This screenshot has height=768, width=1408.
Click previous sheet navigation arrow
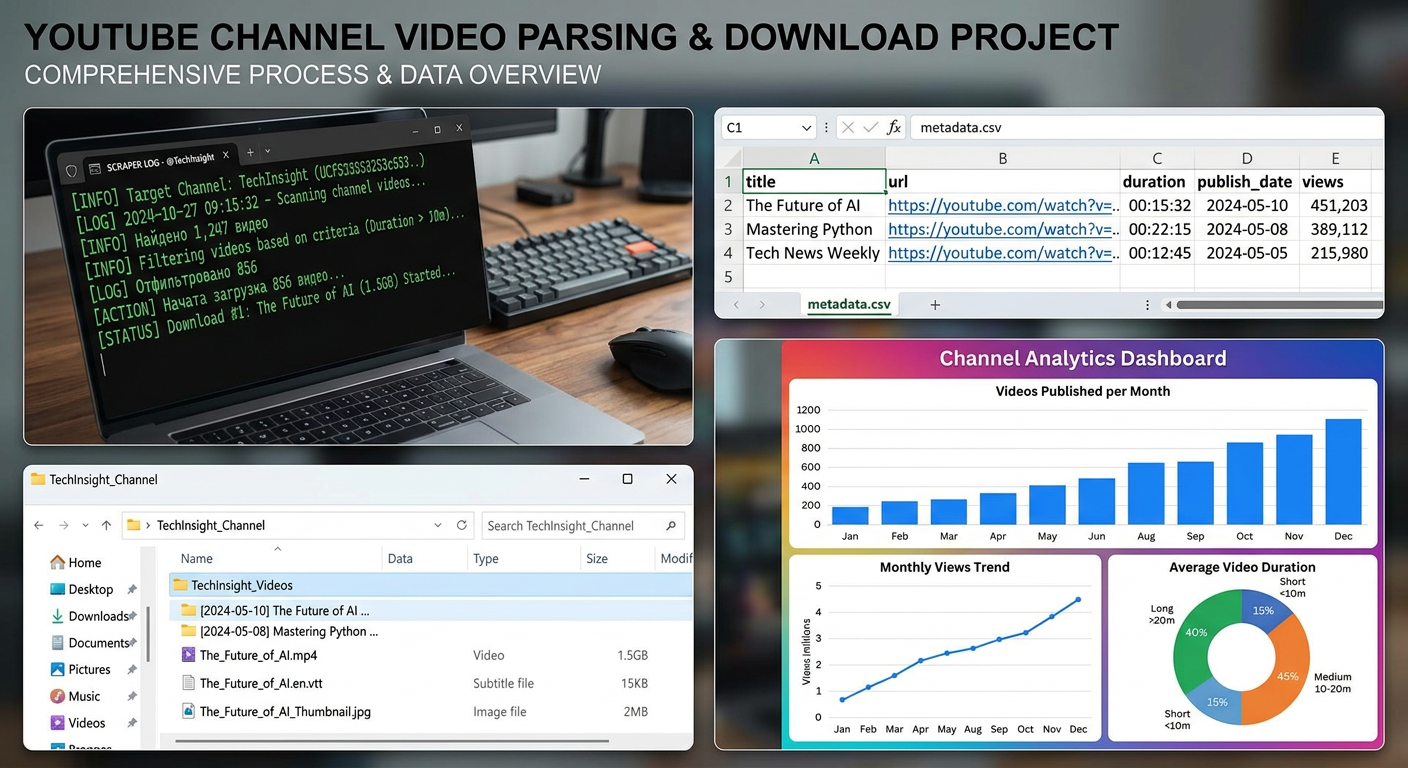tap(736, 305)
